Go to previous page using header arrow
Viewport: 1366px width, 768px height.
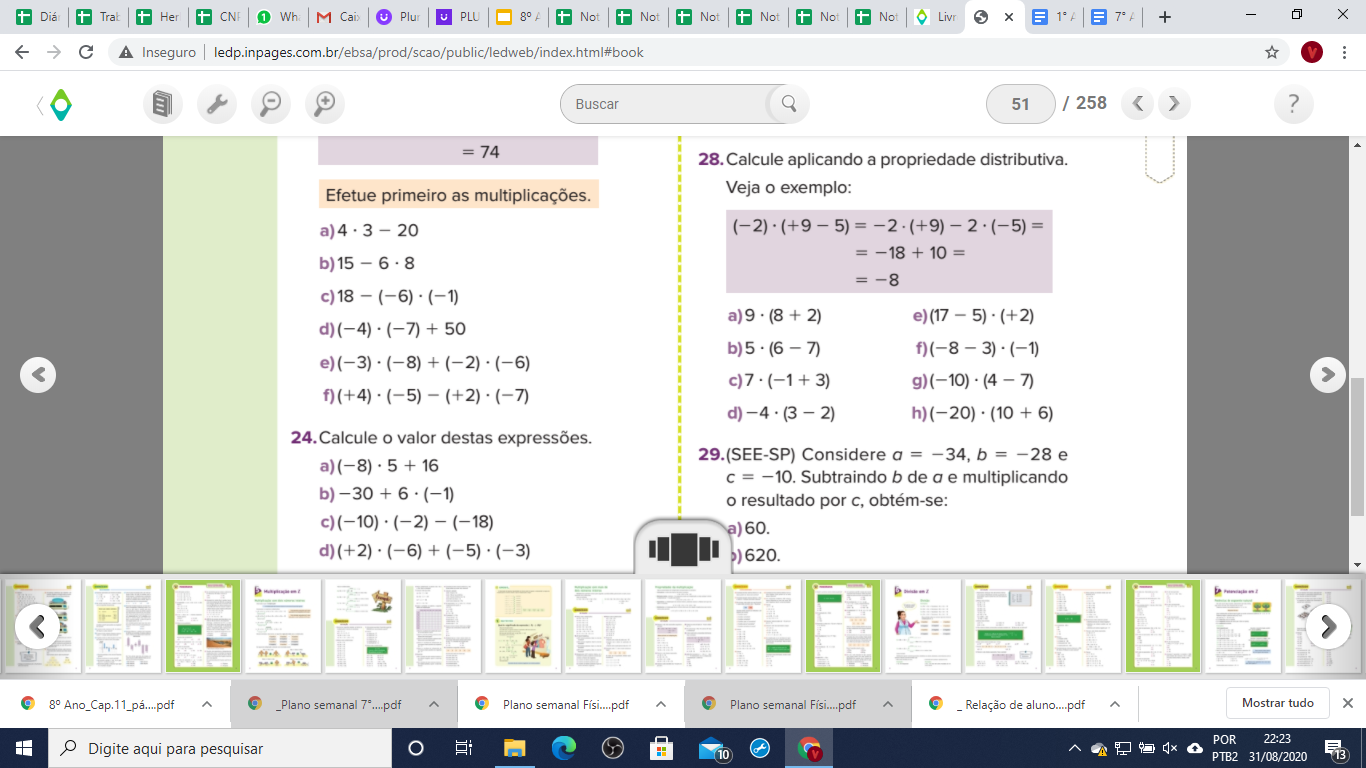pos(1138,104)
